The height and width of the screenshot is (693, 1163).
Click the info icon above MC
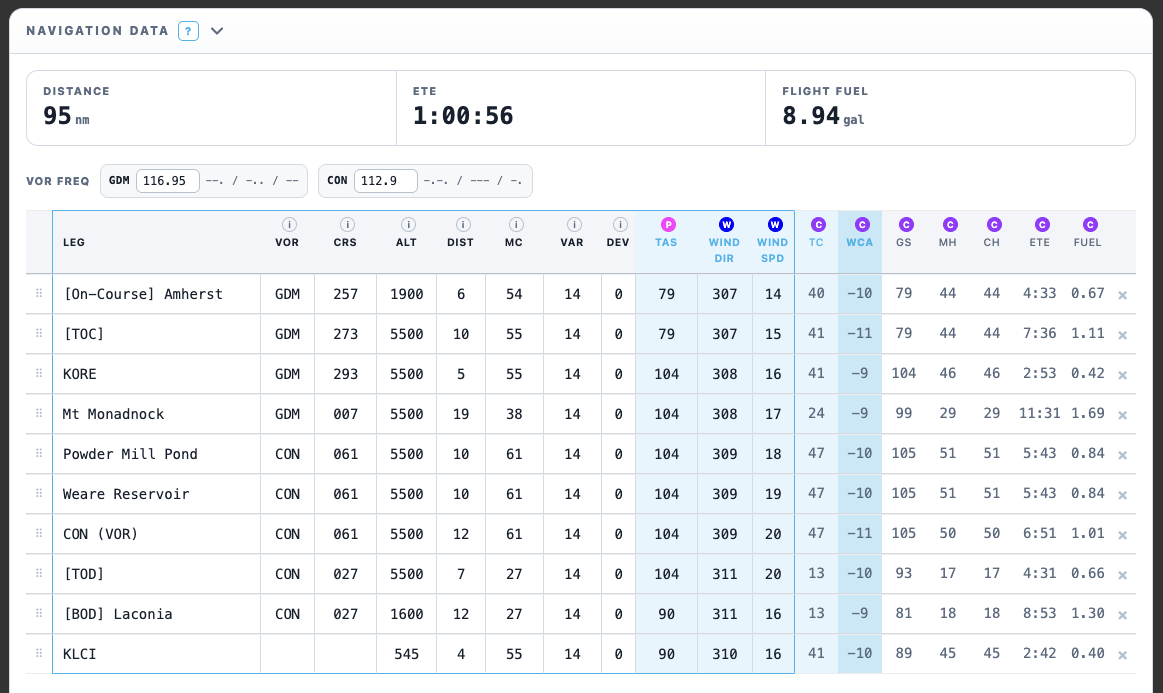tap(516, 224)
